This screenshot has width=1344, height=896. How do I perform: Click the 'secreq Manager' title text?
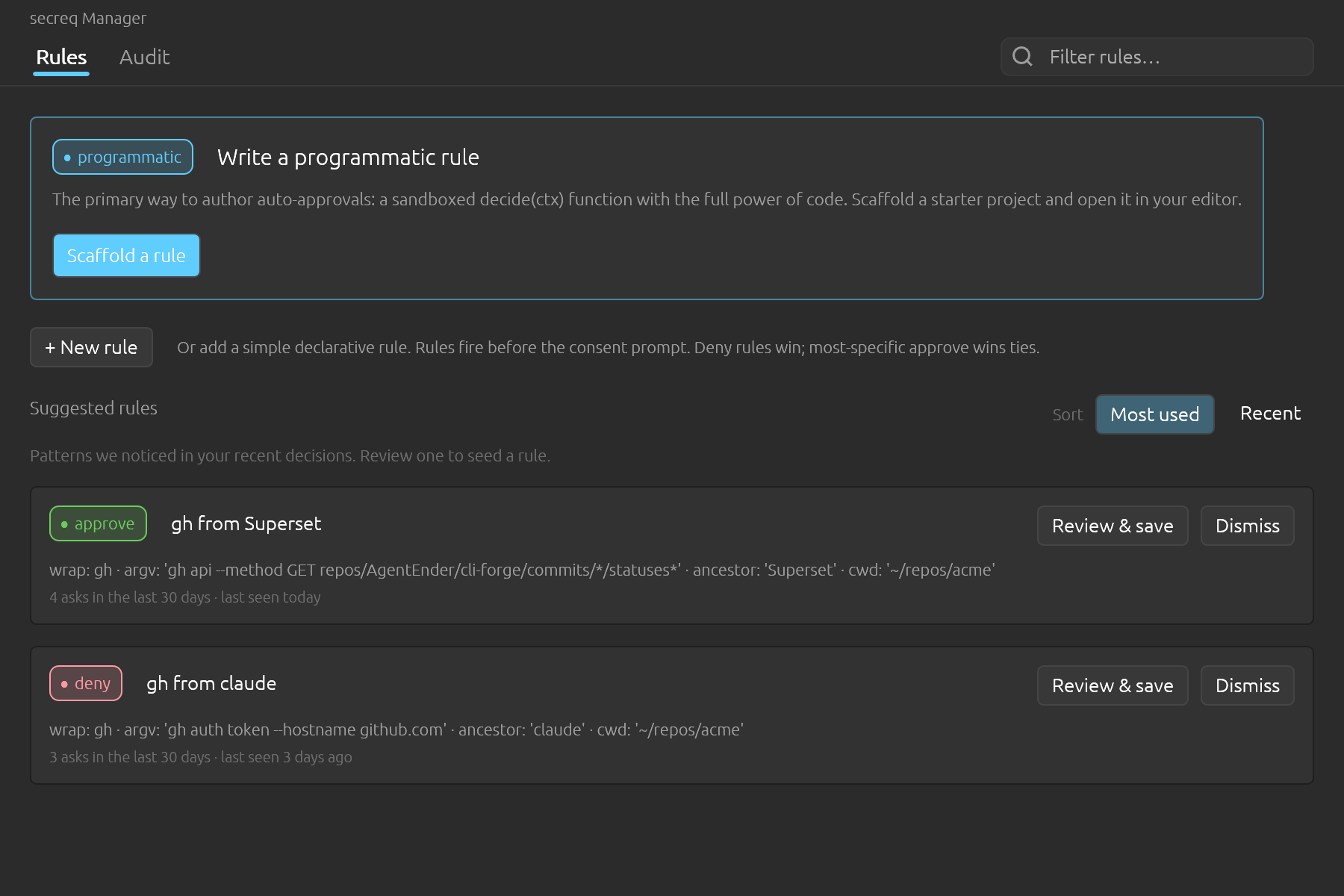pyautogui.click(x=88, y=18)
